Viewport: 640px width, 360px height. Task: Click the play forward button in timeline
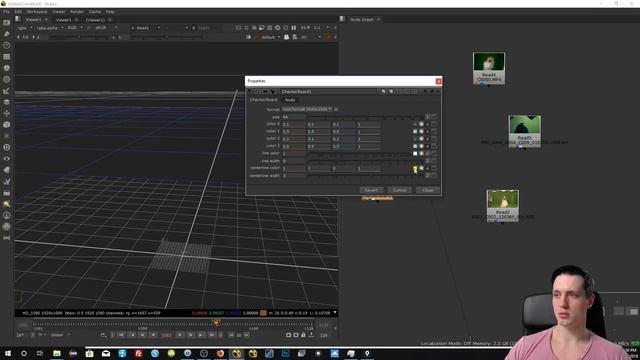pyautogui.click(x=180, y=335)
